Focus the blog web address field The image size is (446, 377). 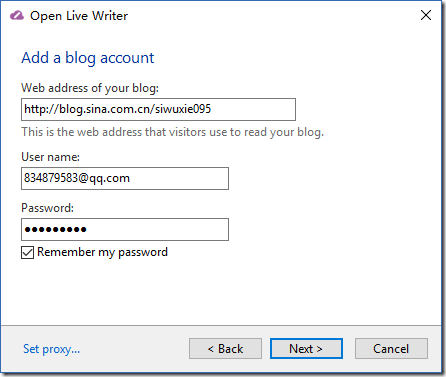click(158, 109)
